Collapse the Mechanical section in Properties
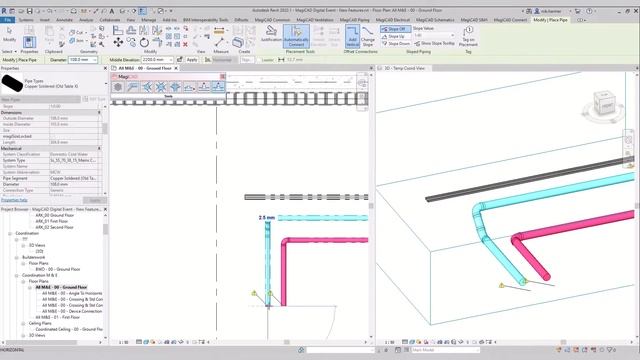The image size is (640, 360). pos(99,149)
